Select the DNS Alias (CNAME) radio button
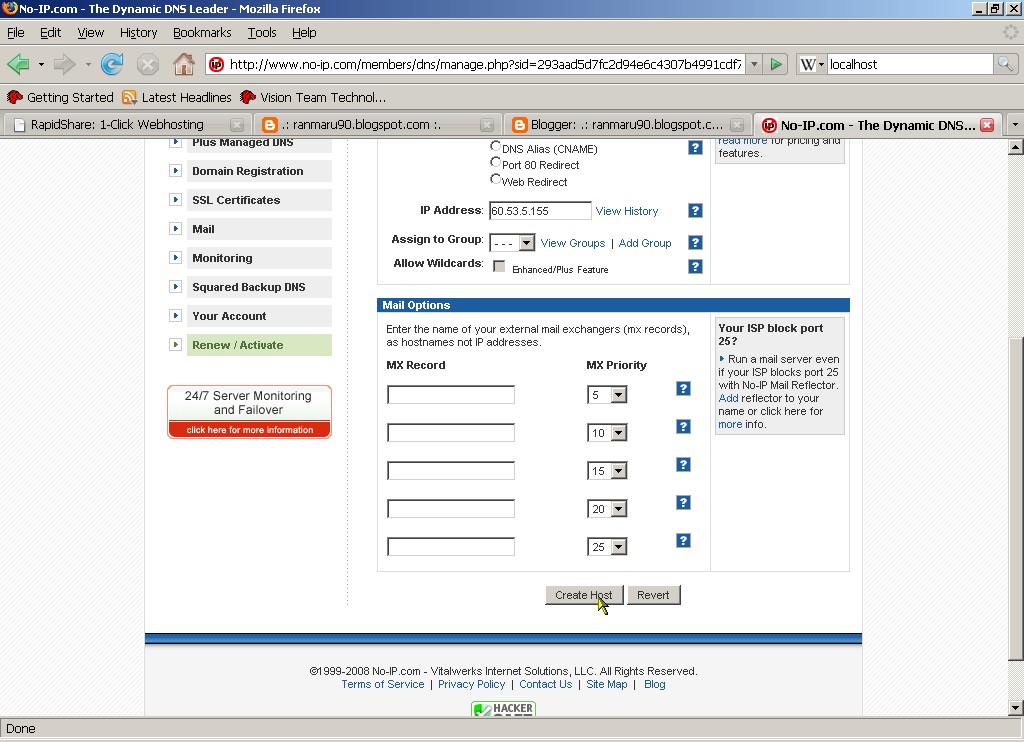This screenshot has width=1024, height=742. point(496,146)
